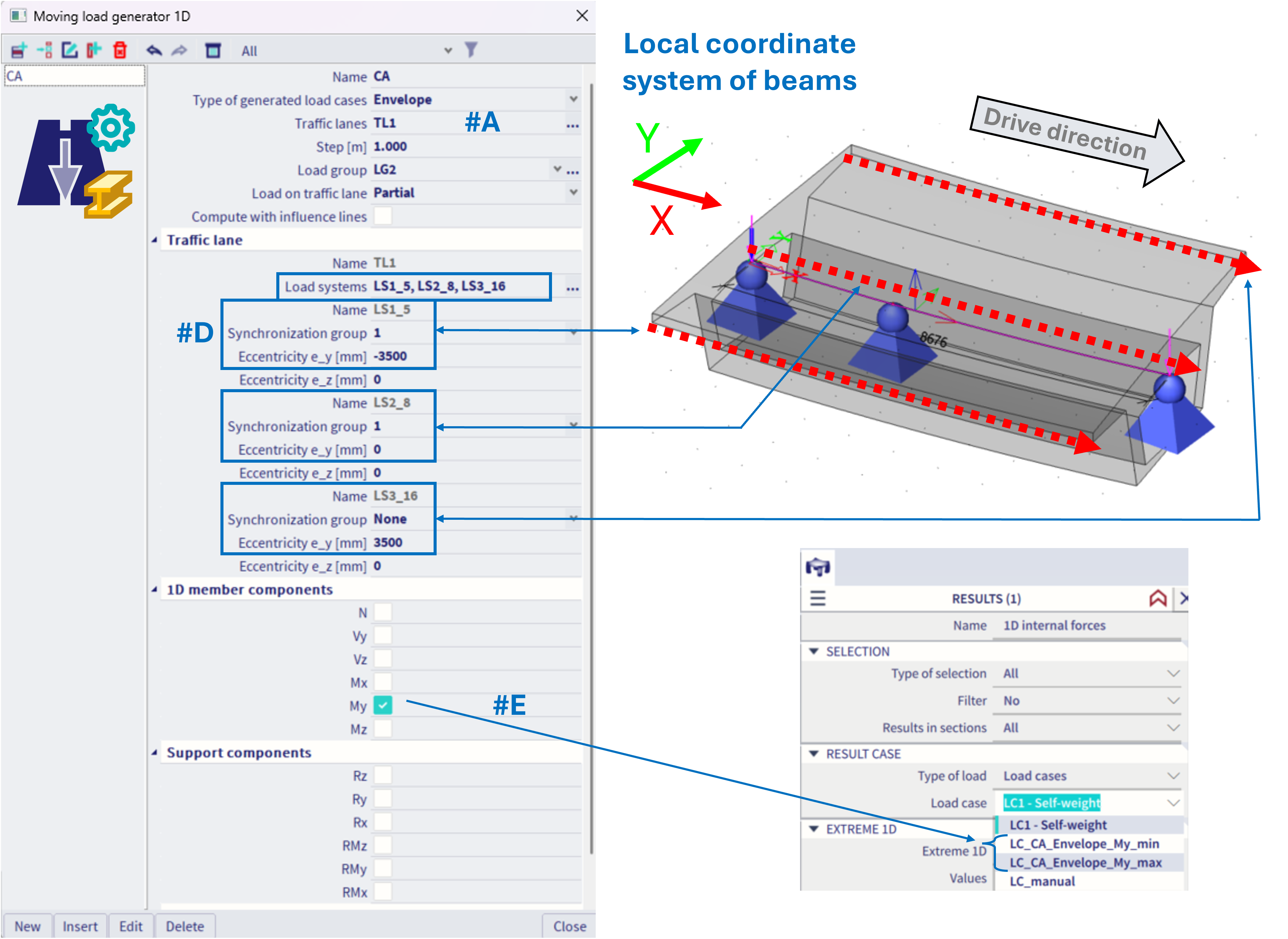Screen dimensions: 1288x939
Task: Choose LC_manual in load case list
Action: pyautogui.click(x=1042, y=882)
